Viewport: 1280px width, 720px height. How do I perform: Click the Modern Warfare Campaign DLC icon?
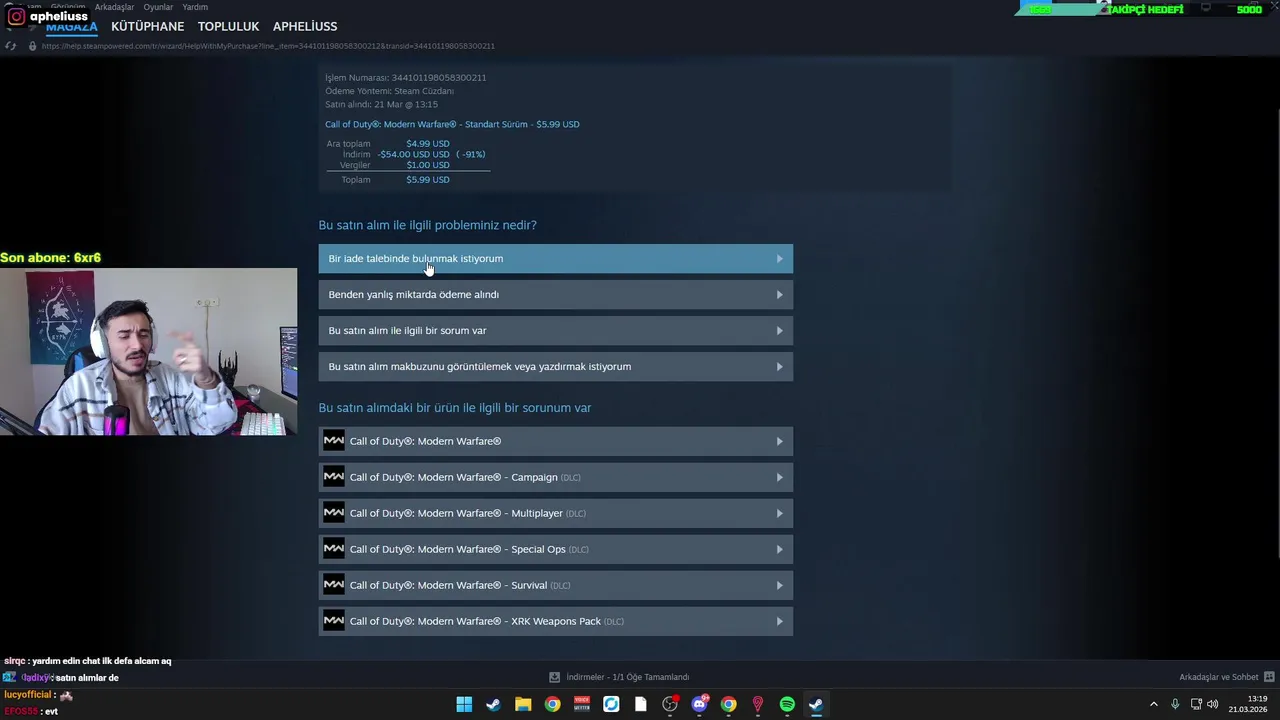(334, 477)
